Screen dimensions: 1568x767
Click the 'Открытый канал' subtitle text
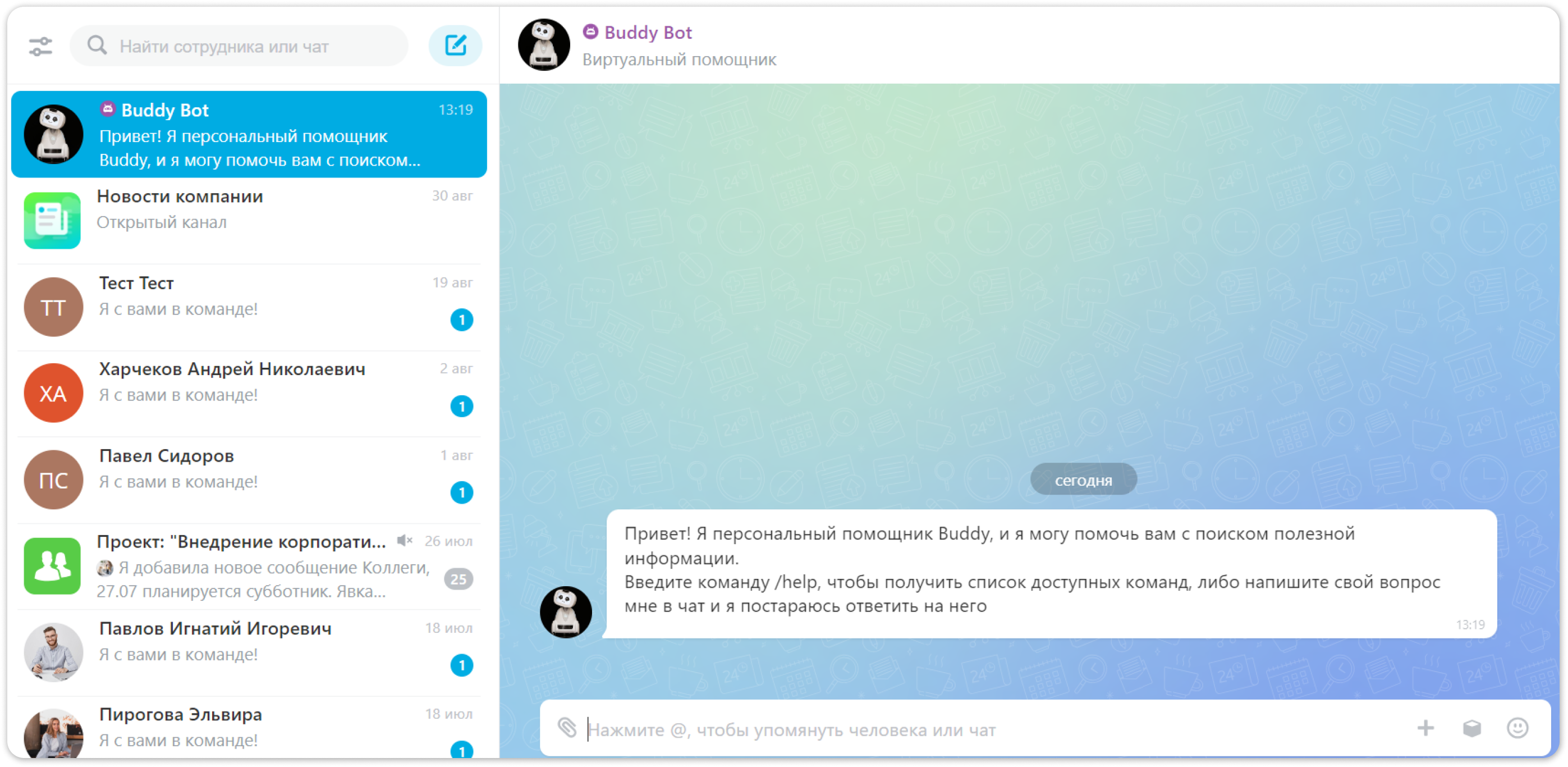point(161,223)
